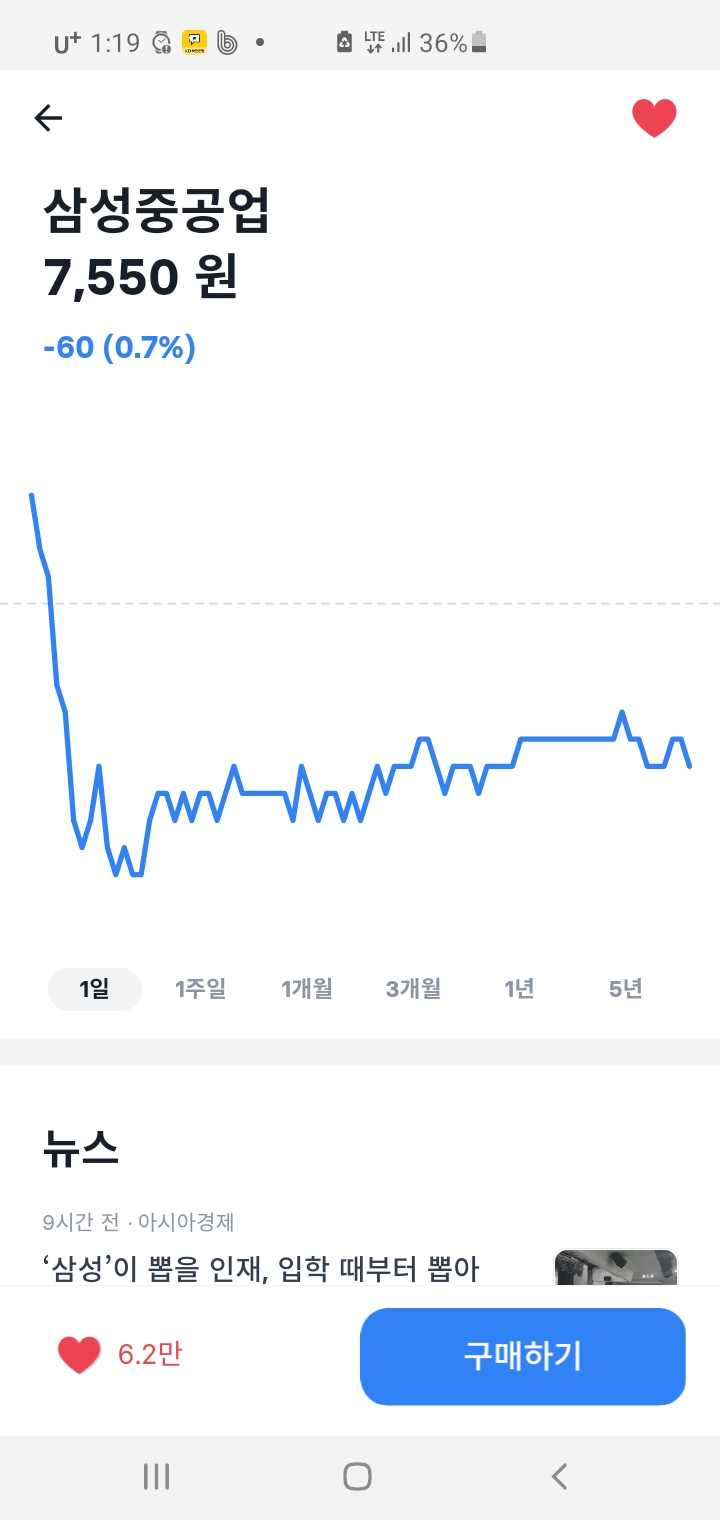This screenshot has width=720, height=1520.
Task: Tap the battery 36% status icon
Action: (x=454, y=43)
